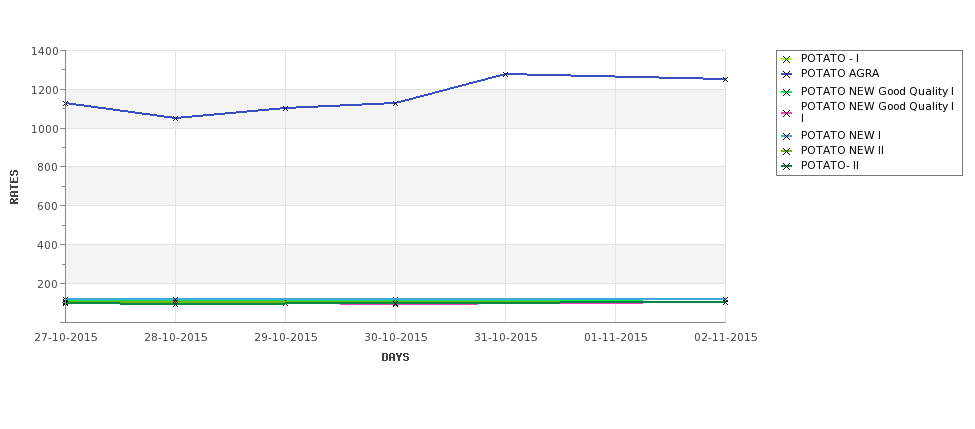Click the POTATO- II legend marker
Image resolution: width=975 pixels, height=429 pixels.
(x=787, y=166)
